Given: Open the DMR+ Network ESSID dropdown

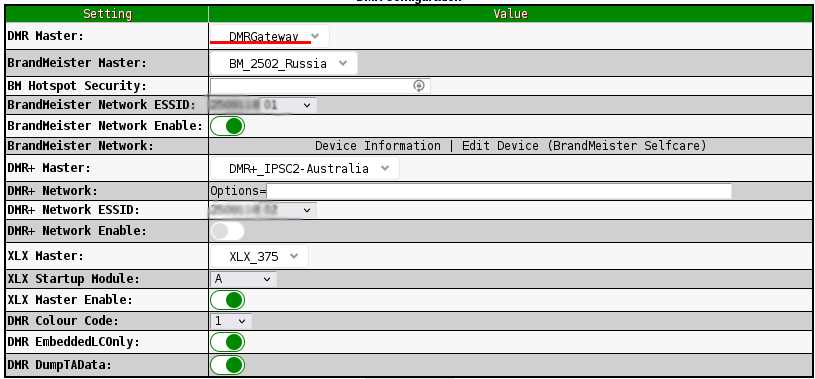Looking at the screenshot, I should click(x=263, y=210).
